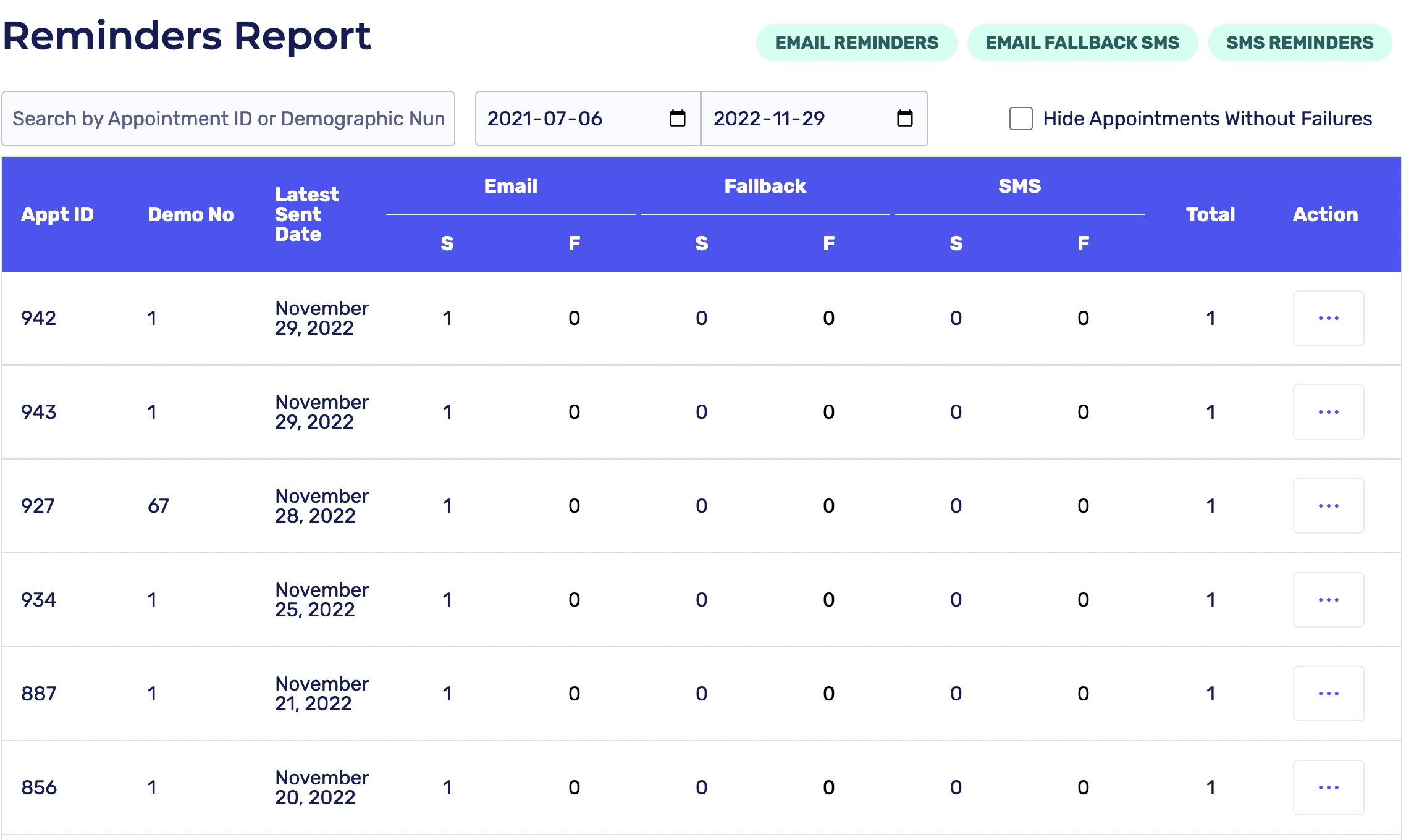Screen dimensions: 1406x840
Task: Show action menu for appointment 887
Action: pos(1328,694)
